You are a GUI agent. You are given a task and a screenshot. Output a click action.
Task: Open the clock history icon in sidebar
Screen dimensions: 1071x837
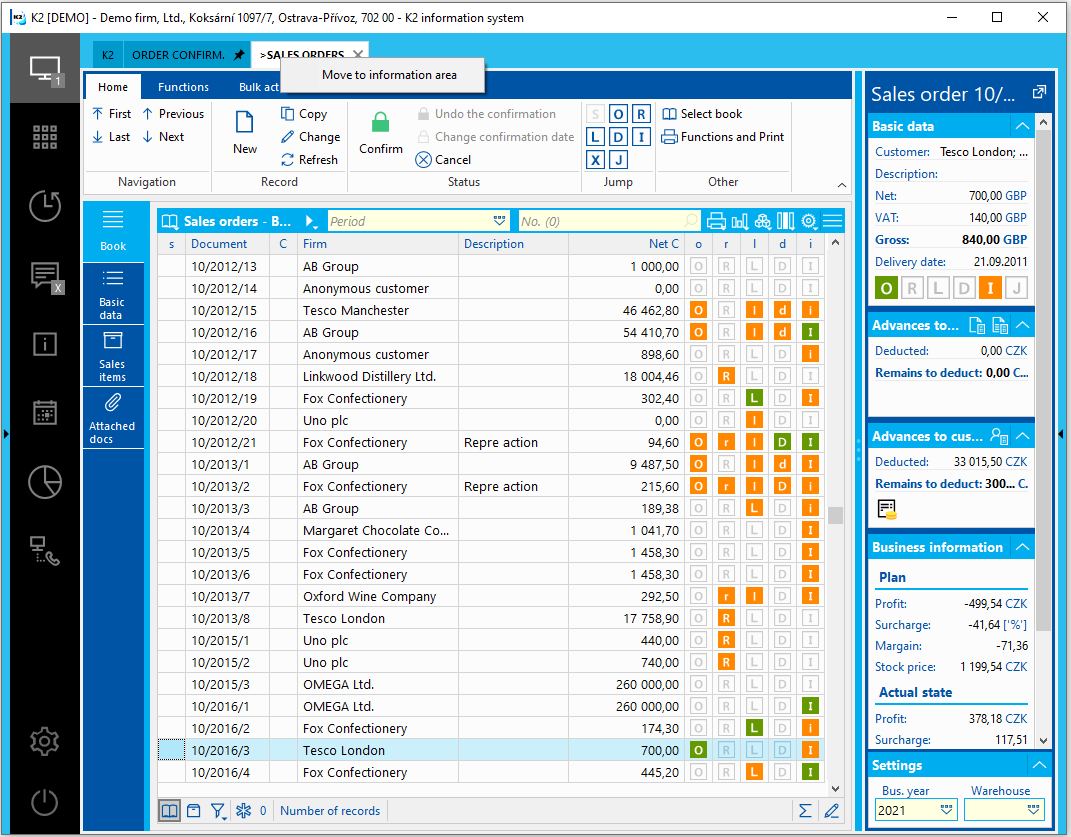(x=44, y=206)
